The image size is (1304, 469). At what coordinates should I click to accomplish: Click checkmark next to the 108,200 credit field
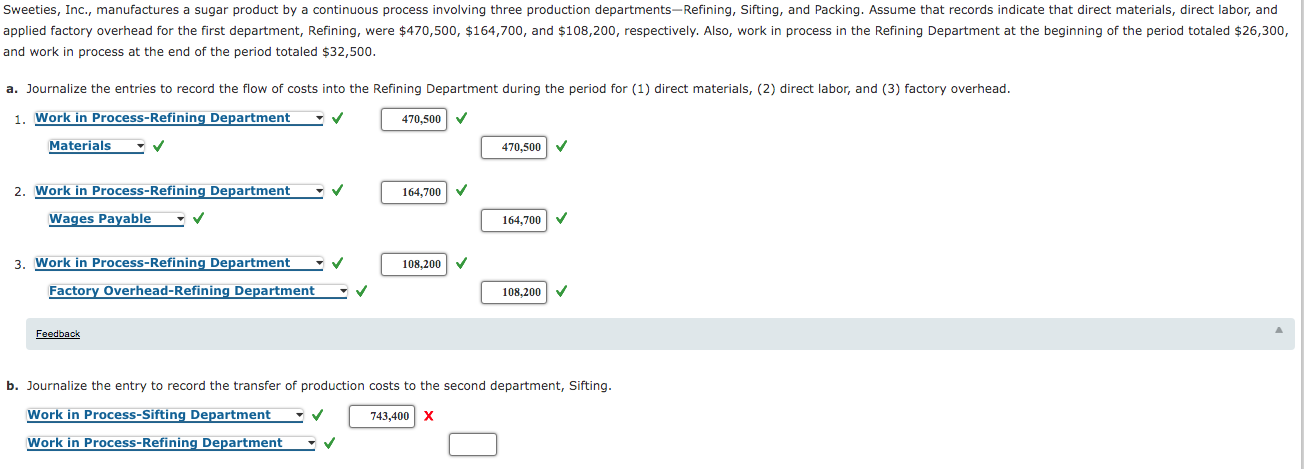tap(561, 292)
